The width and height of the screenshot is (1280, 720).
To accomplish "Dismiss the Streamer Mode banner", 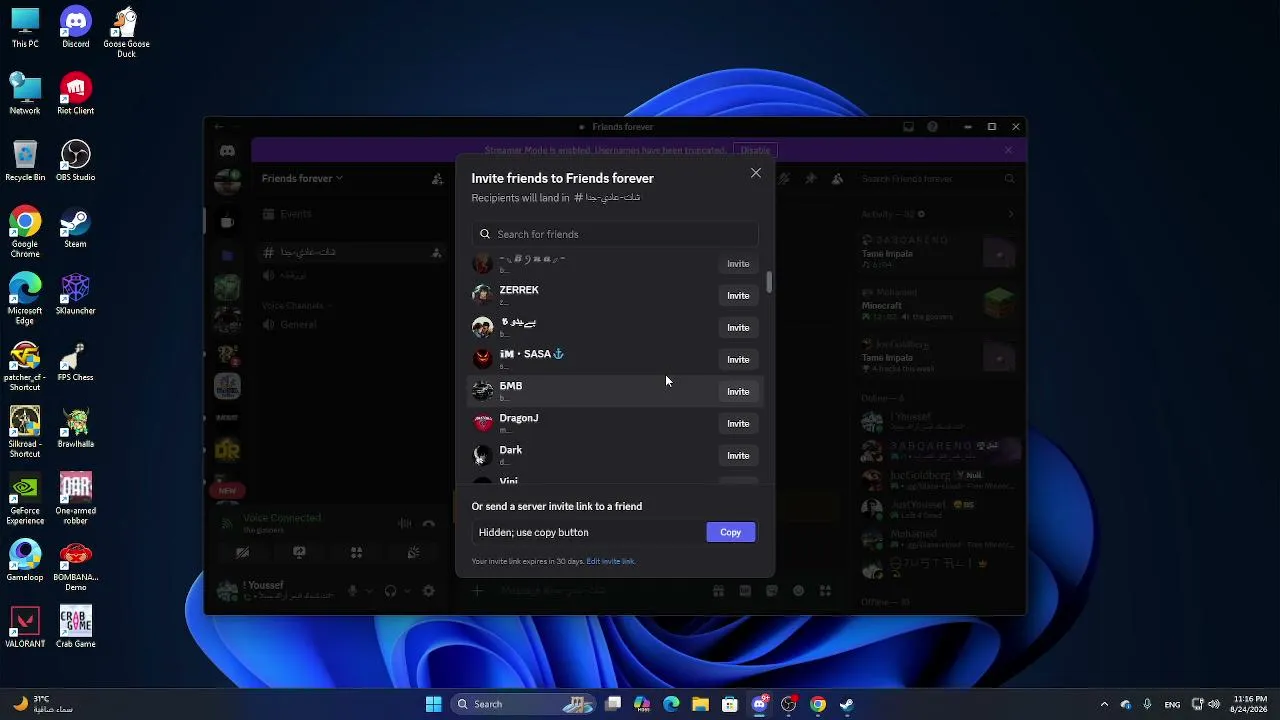I will coord(1008,150).
